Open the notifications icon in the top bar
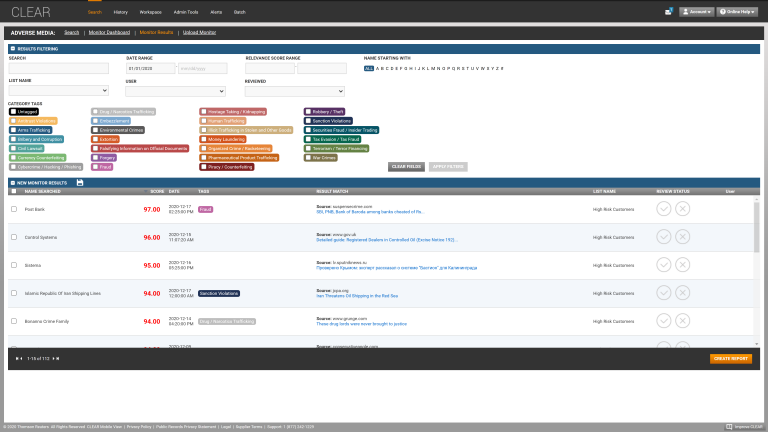 [x=668, y=12]
